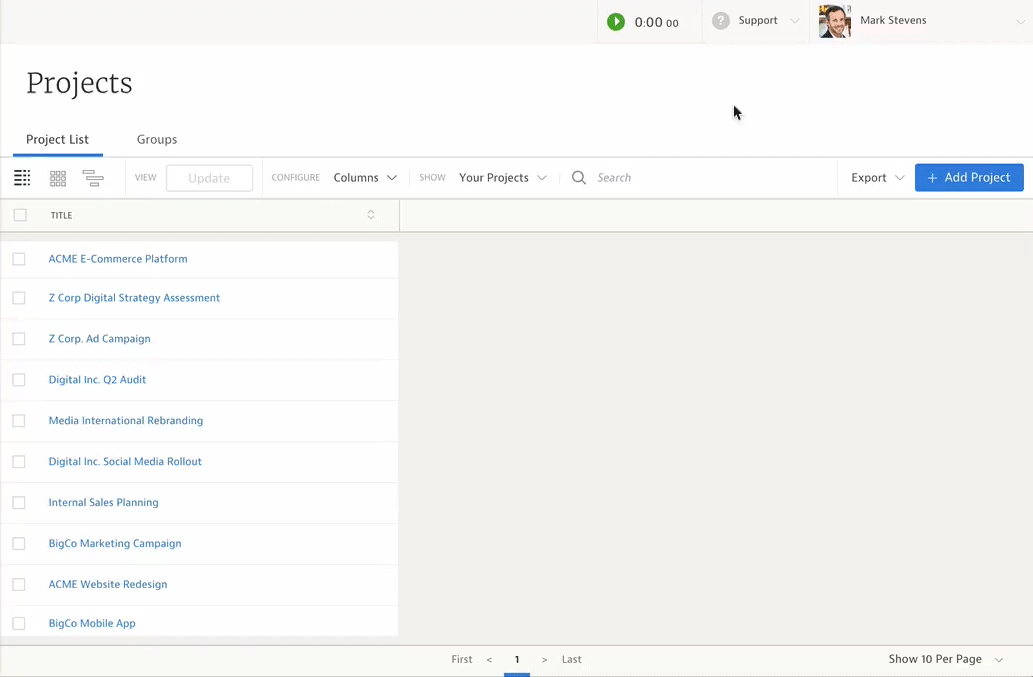Select the Project List tab
The height and width of the screenshot is (677, 1033).
57,140
